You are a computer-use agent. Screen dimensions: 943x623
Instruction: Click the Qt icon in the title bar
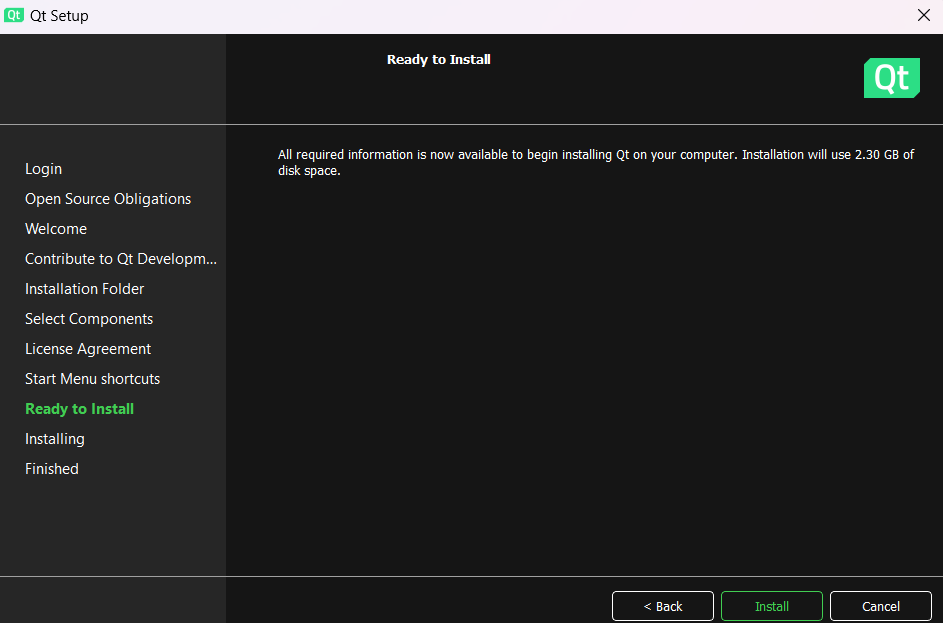click(14, 16)
